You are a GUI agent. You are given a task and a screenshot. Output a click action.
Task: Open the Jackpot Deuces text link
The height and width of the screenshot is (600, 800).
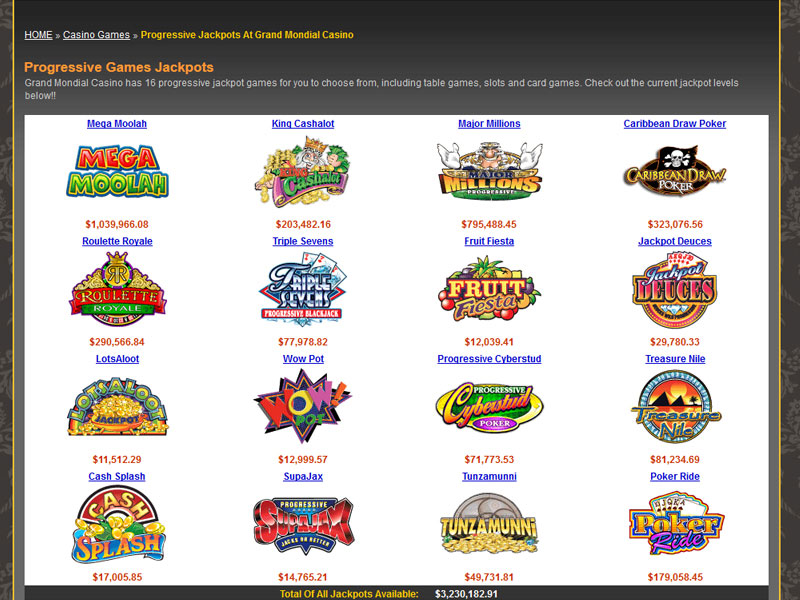tap(675, 241)
